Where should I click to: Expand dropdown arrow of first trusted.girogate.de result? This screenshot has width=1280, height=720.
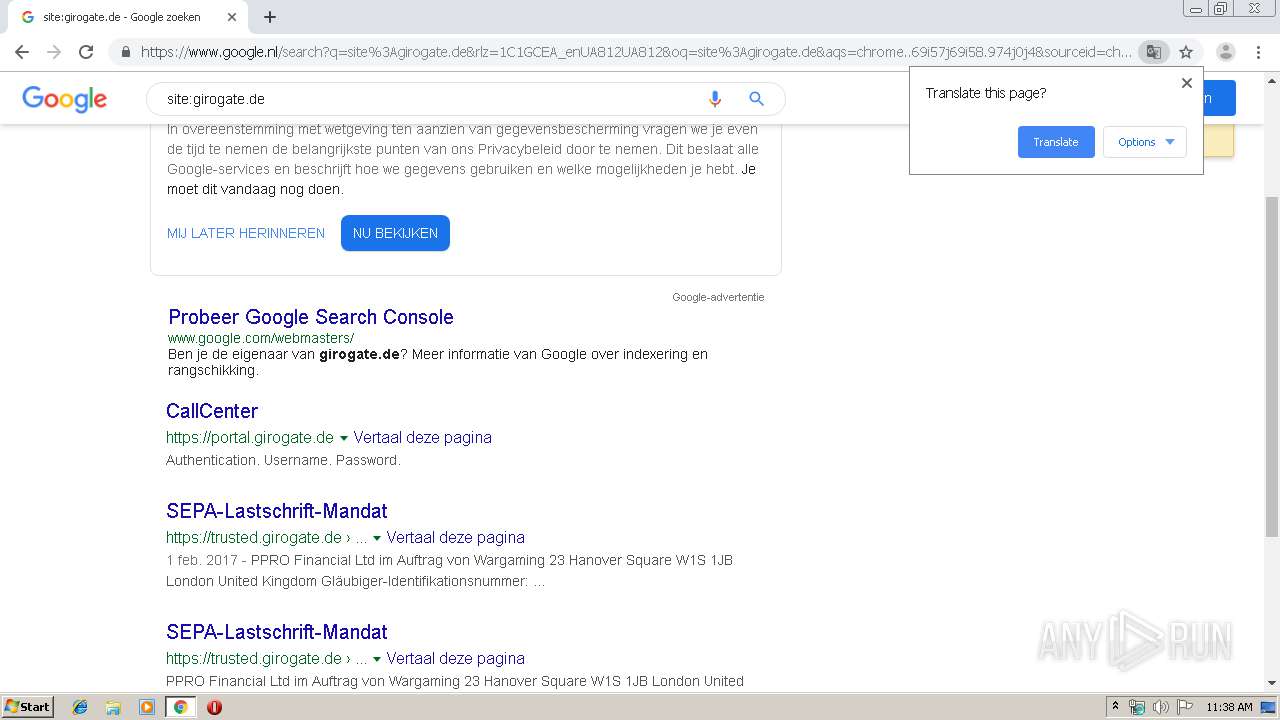[x=376, y=538]
